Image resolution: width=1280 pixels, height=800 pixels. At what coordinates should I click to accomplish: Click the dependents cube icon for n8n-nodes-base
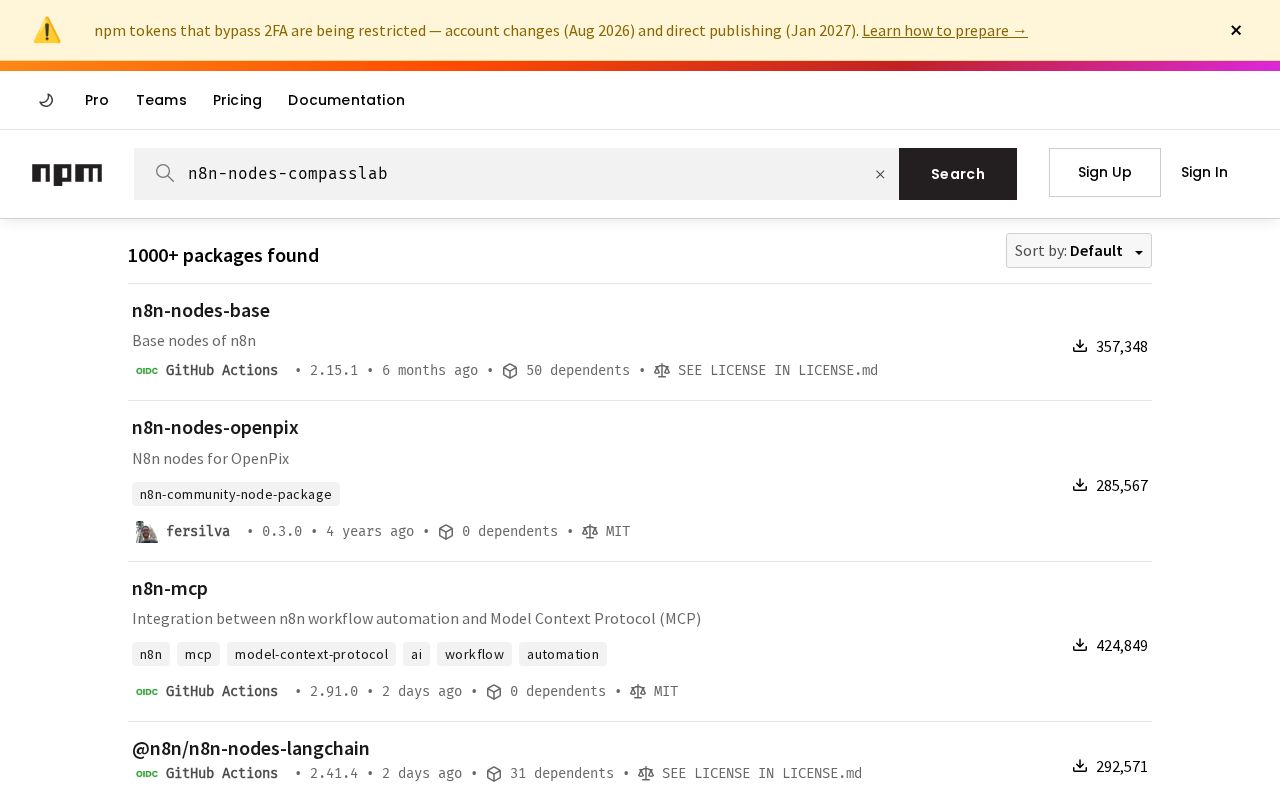click(510, 371)
